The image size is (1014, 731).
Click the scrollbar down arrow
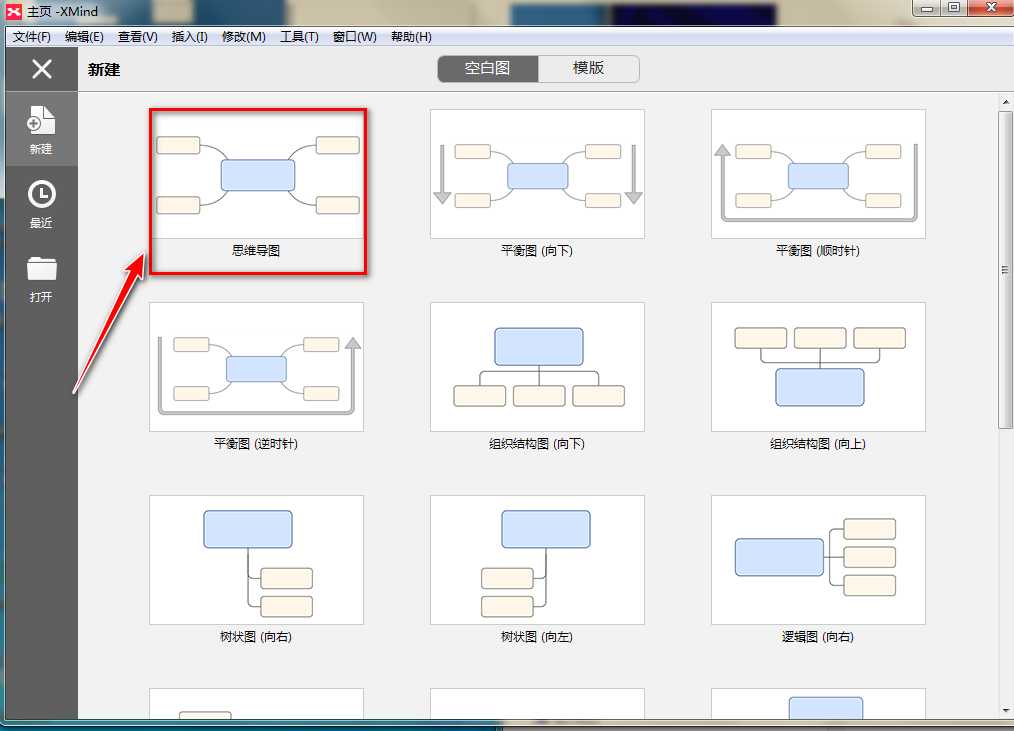[x=1005, y=710]
